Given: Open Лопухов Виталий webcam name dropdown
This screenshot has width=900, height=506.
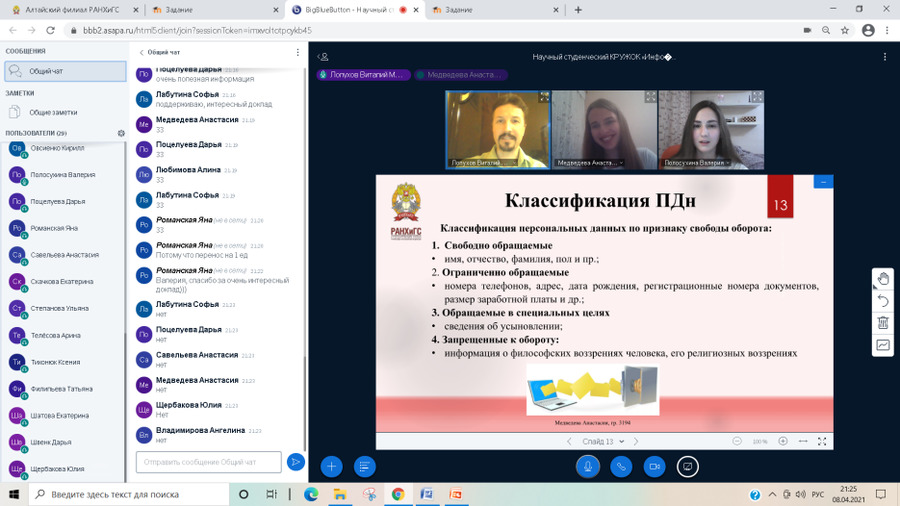Looking at the screenshot, I should click(483, 163).
